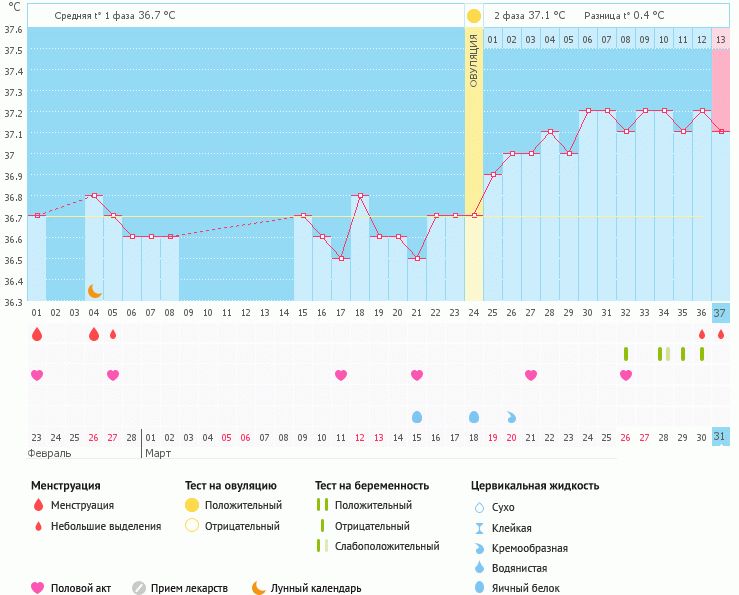Click the heart marker under cycle day 01
The image size is (739, 595).
(x=37, y=375)
